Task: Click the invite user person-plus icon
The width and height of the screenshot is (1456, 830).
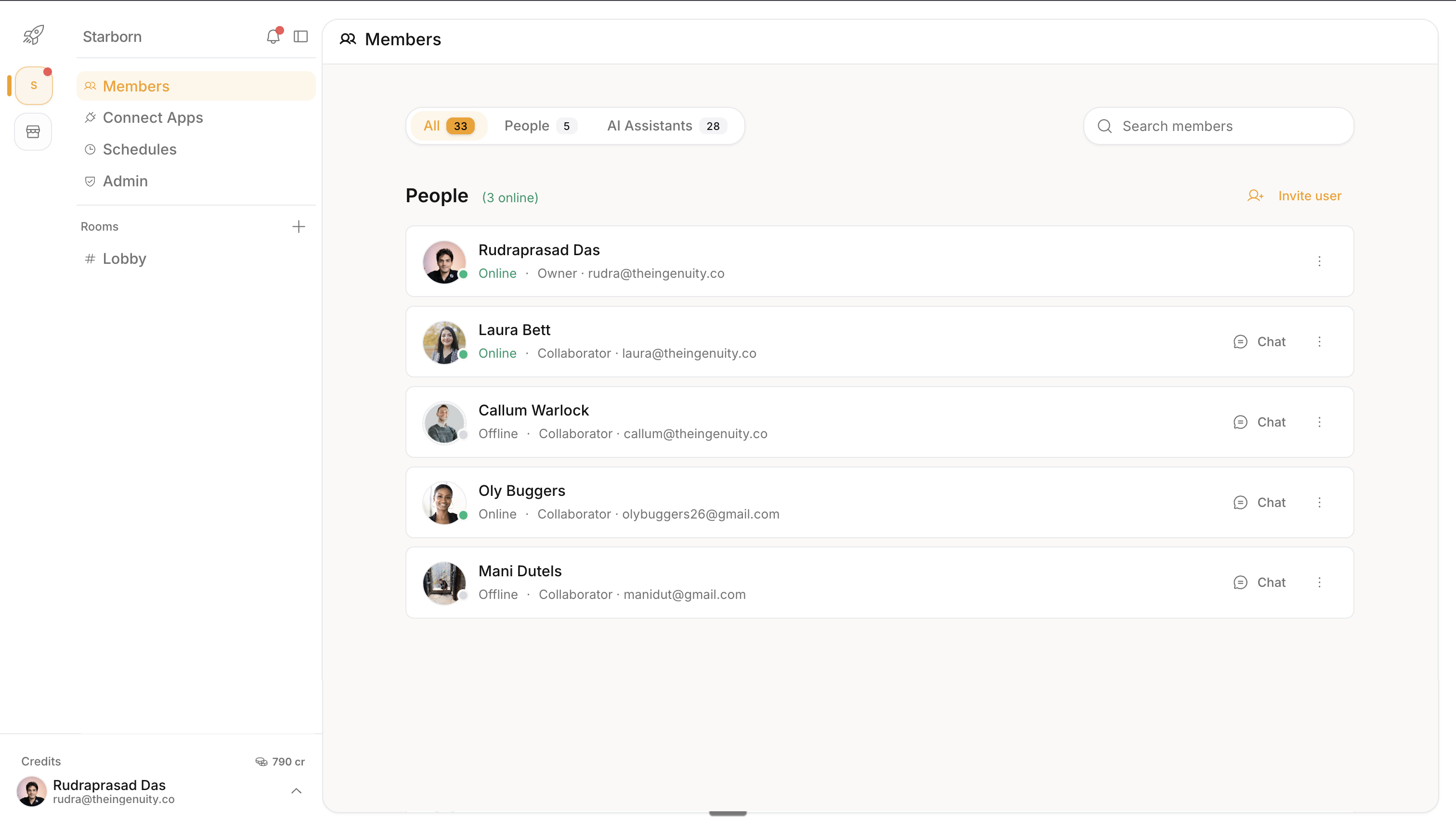Action: coord(1256,195)
